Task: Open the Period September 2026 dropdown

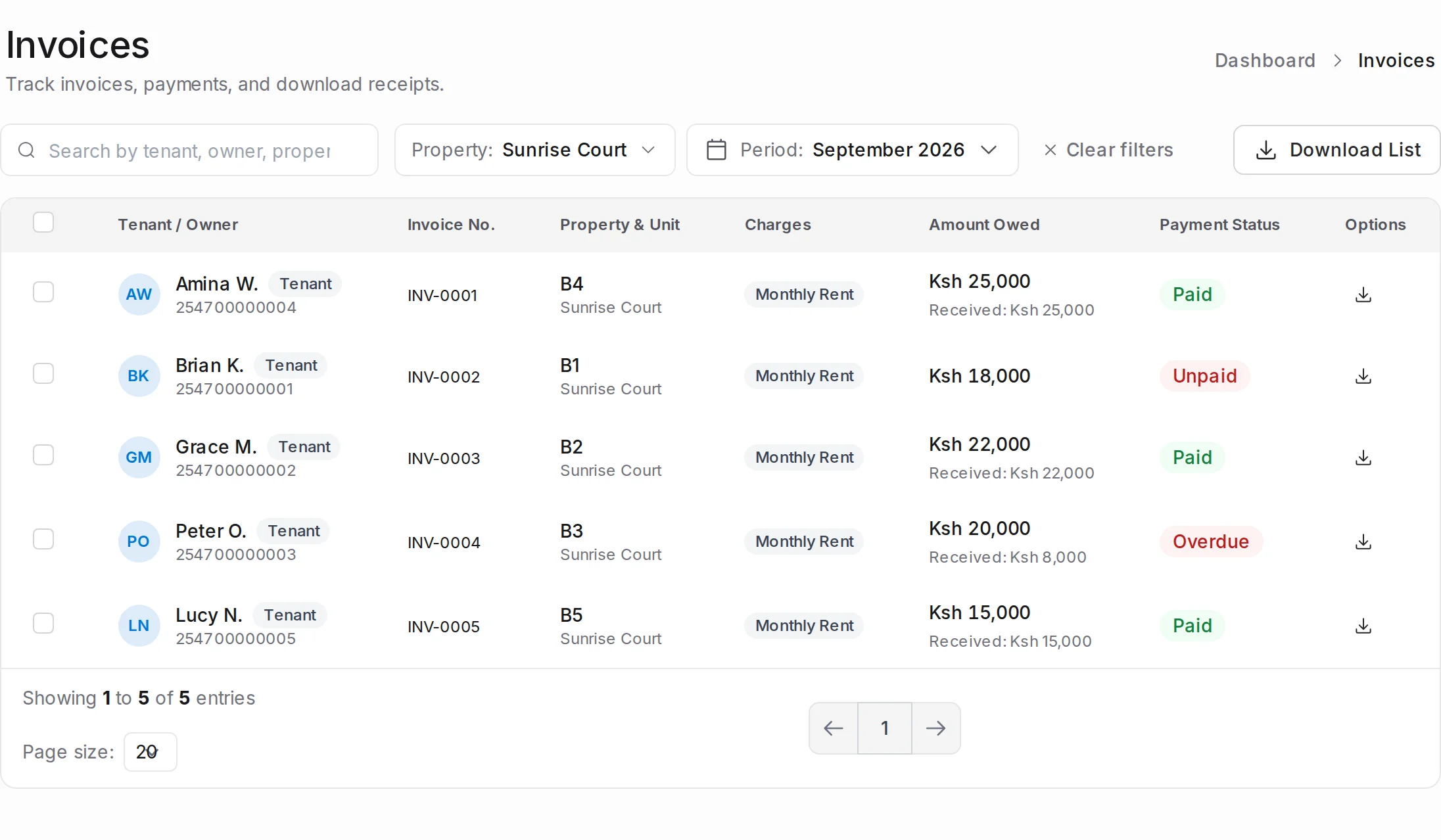Action: coord(852,150)
